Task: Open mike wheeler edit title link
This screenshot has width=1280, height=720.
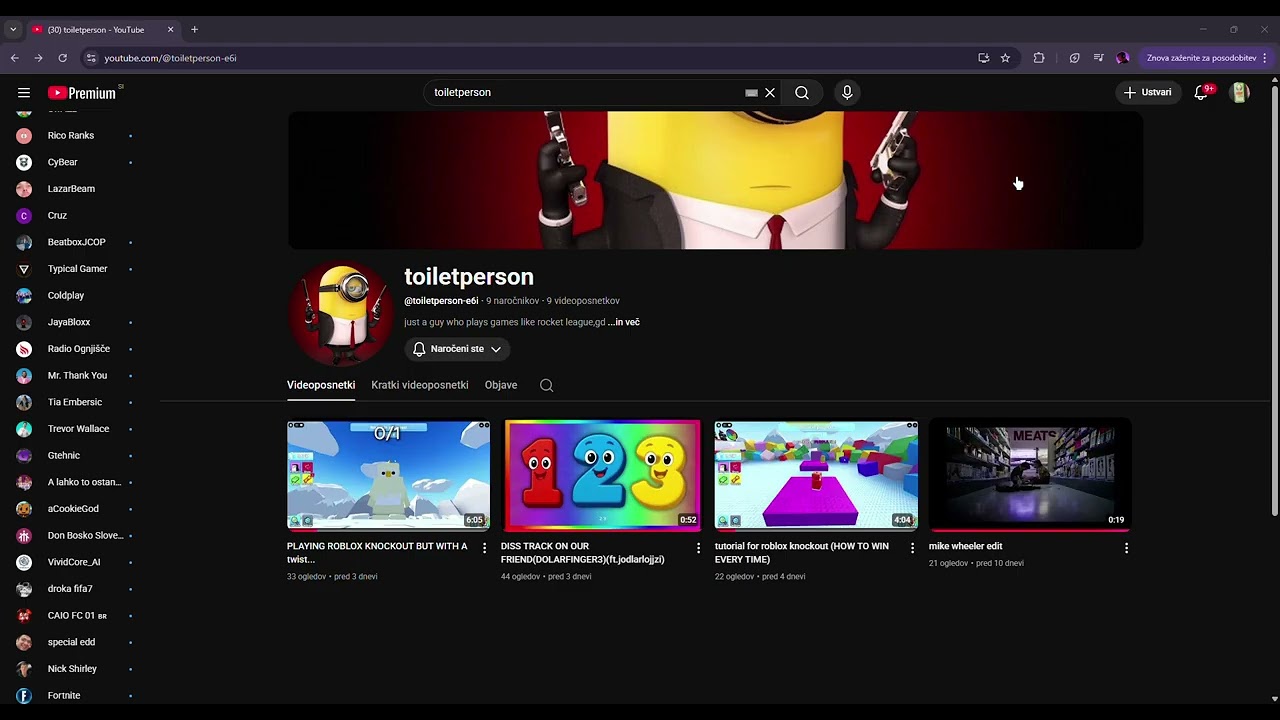Action: click(x=965, y=546)
